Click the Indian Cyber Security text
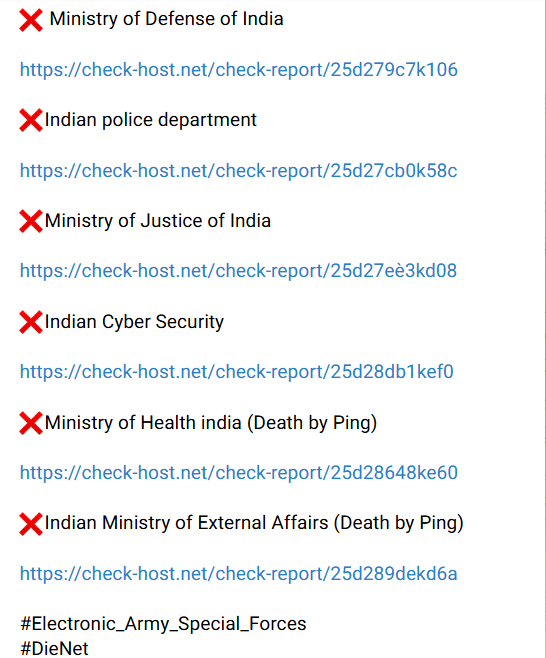 134,322
